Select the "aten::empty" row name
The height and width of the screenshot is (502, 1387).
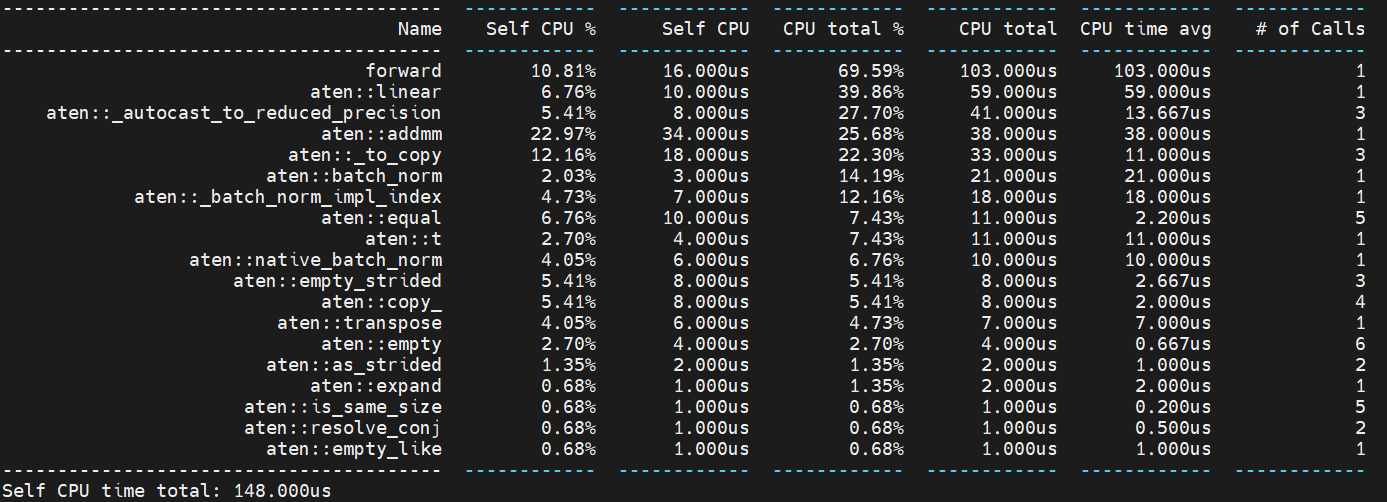pos(381,344)
